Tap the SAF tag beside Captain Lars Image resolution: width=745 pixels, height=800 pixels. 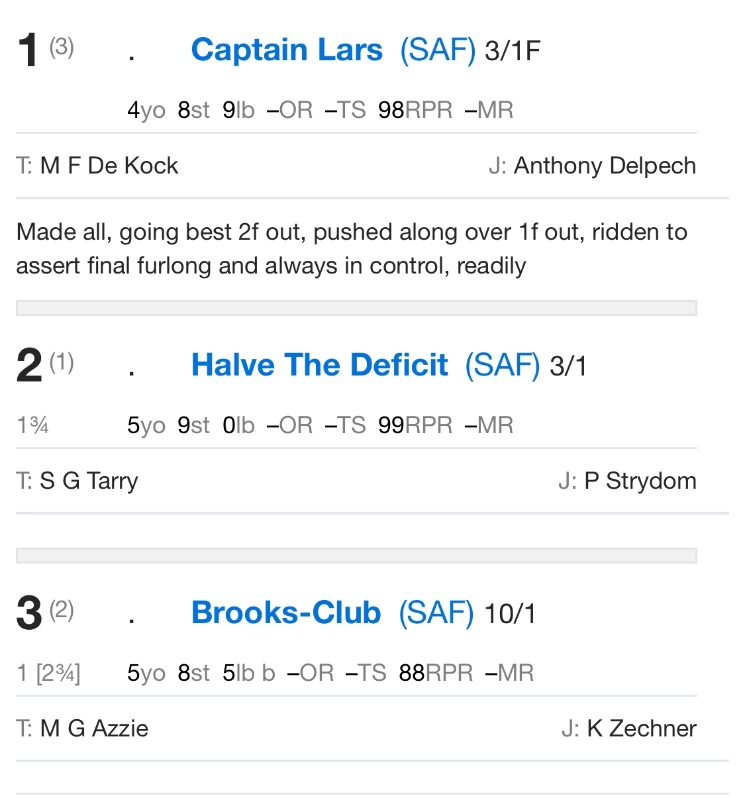(x=437, y=50)
